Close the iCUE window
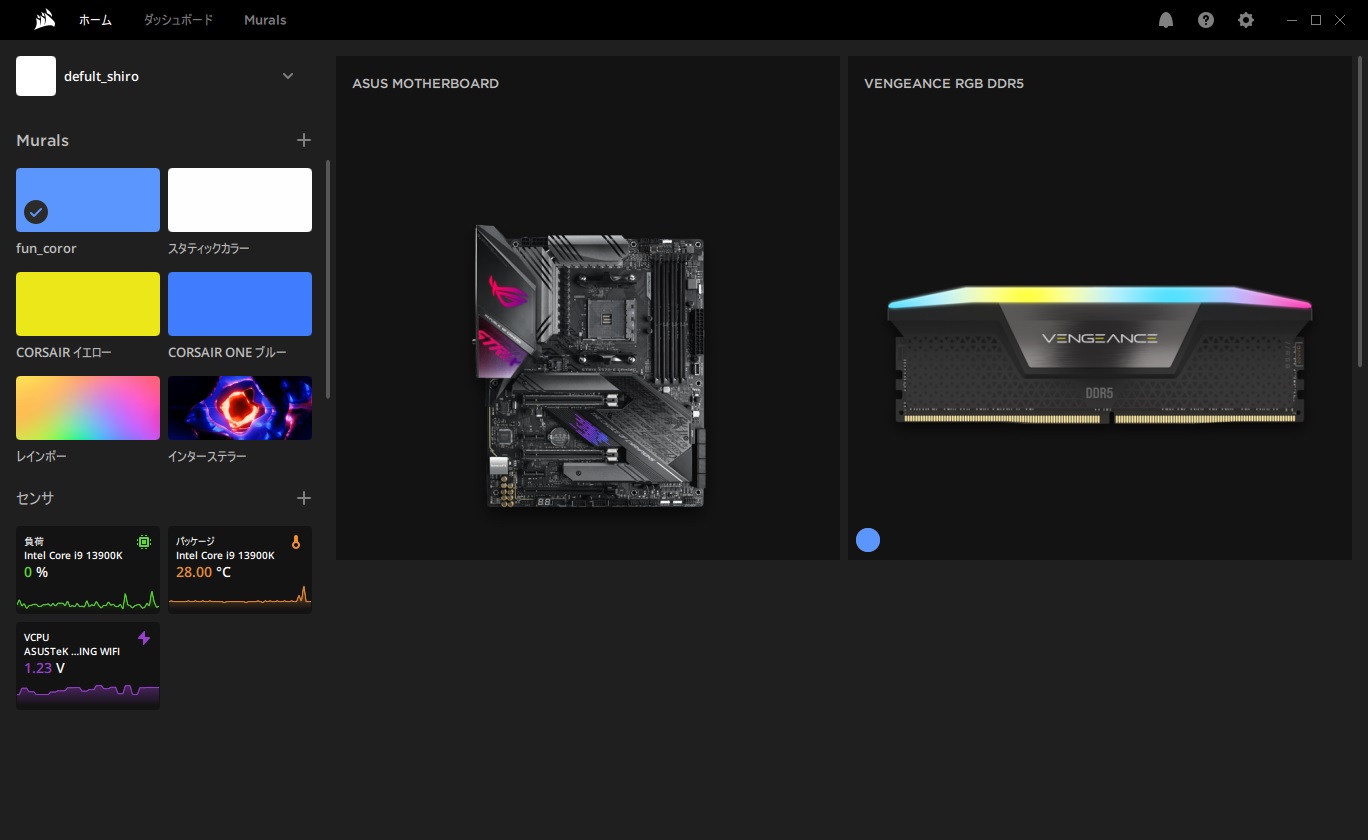1368x840 pixels. pyautogui.click(x=1340, y=20)
